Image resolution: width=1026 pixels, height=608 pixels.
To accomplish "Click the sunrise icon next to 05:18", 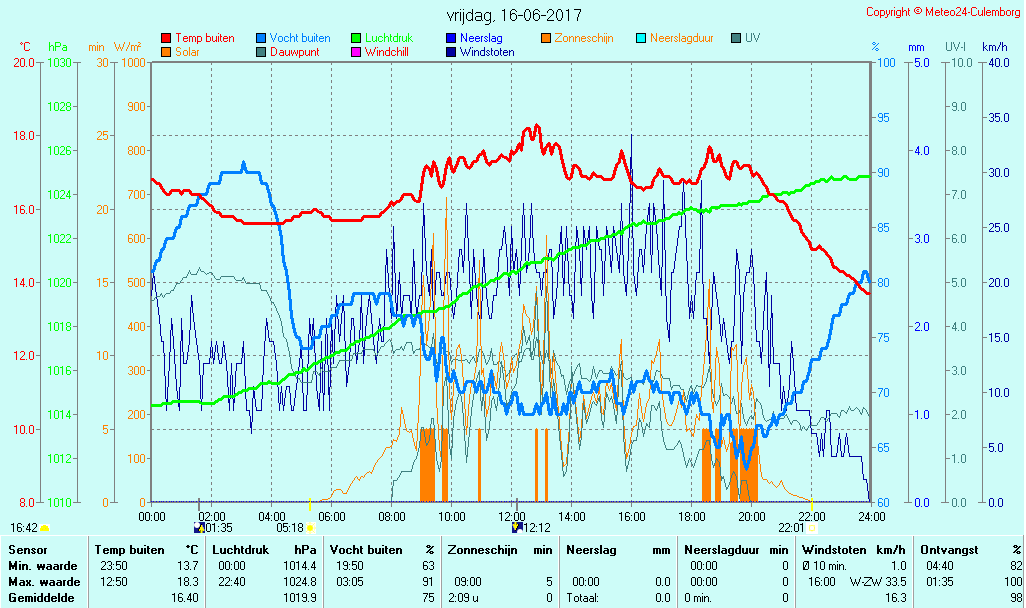I will pos(310,527).
